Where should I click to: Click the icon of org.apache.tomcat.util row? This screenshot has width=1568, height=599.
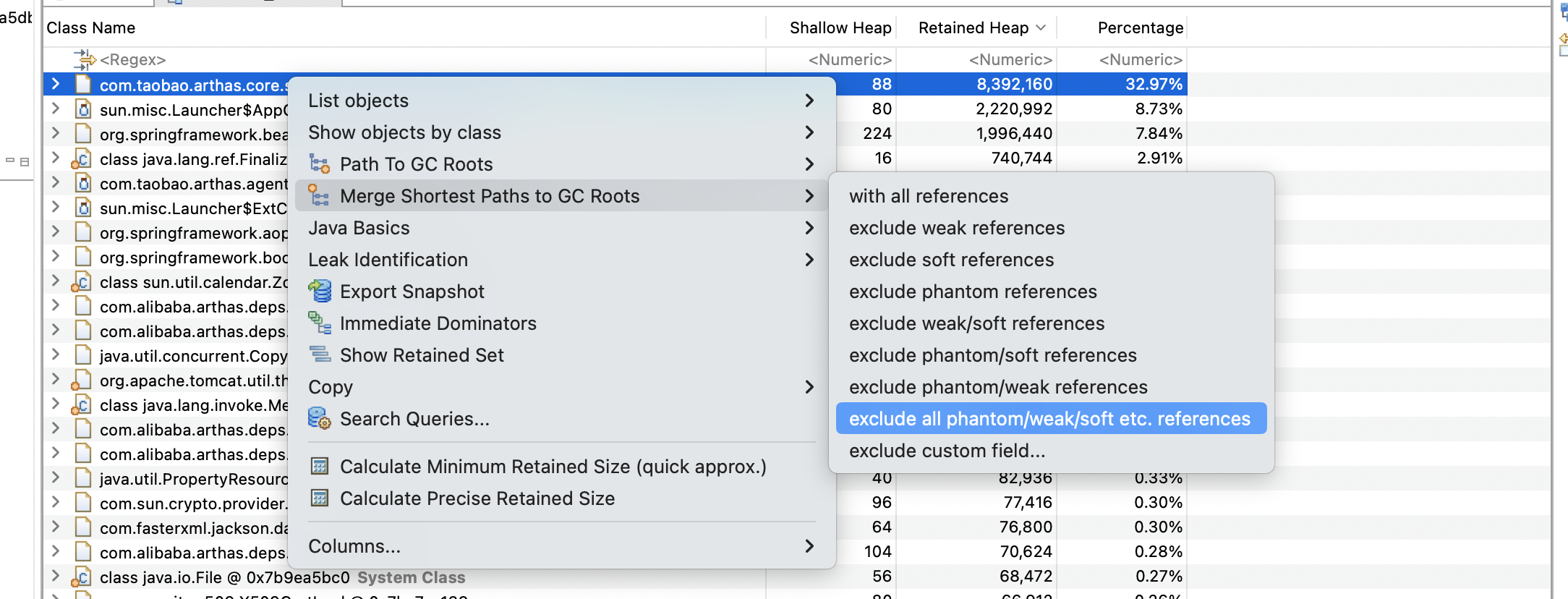pyautogui.click(x=82, y=380)
